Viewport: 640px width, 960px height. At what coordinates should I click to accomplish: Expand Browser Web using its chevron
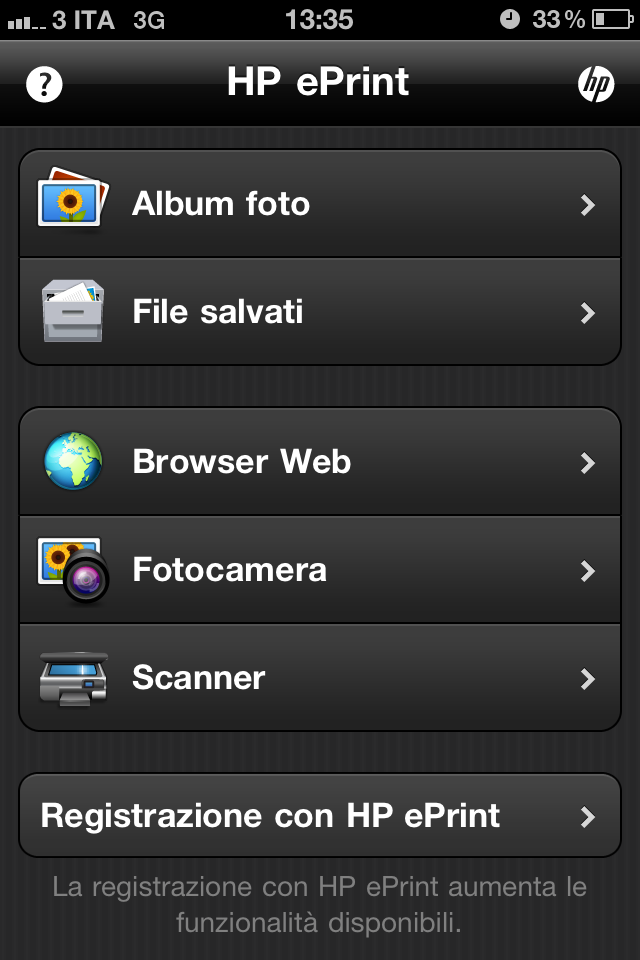pos(588,463)
